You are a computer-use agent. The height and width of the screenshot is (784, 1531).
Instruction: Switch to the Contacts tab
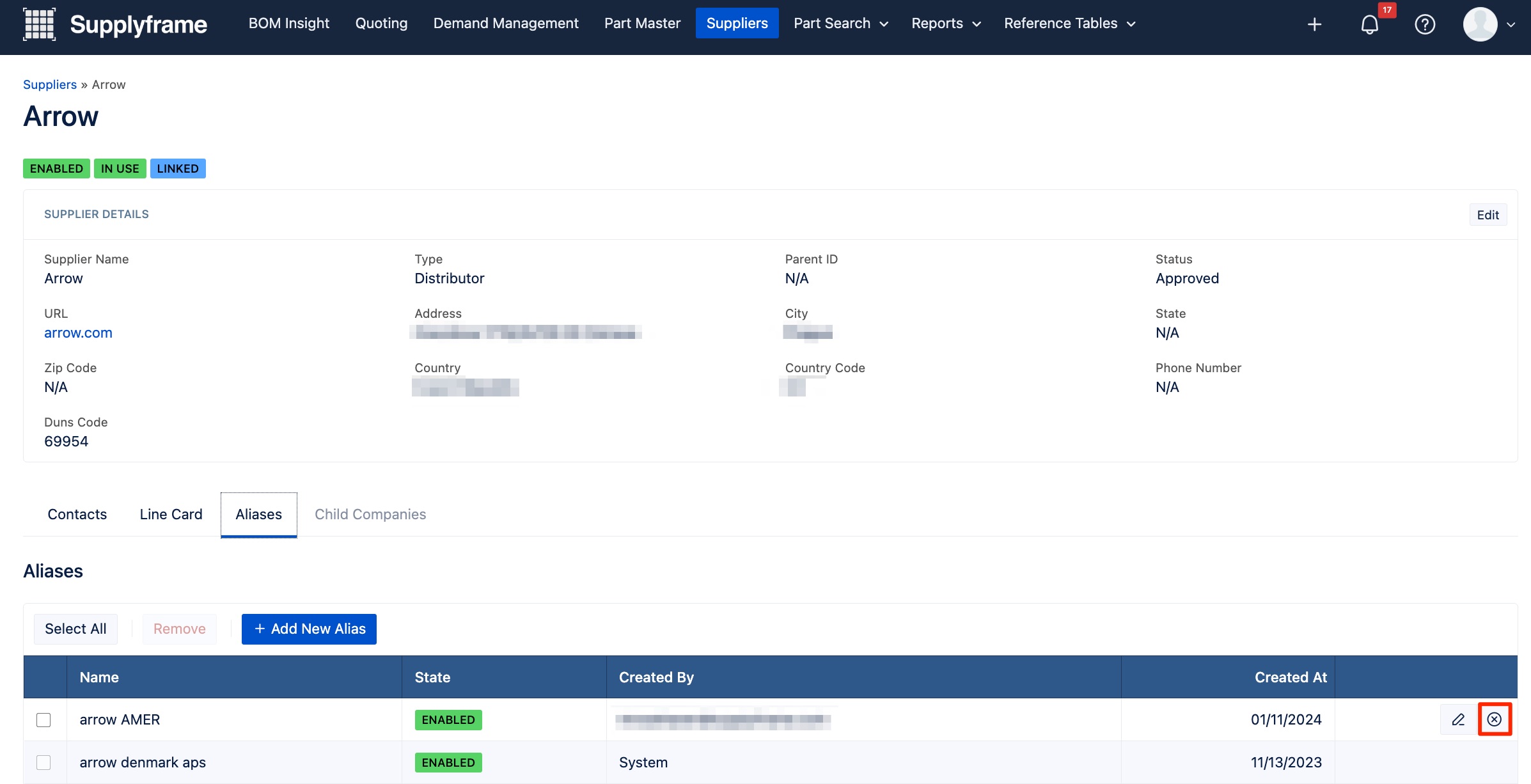point(77,514)
